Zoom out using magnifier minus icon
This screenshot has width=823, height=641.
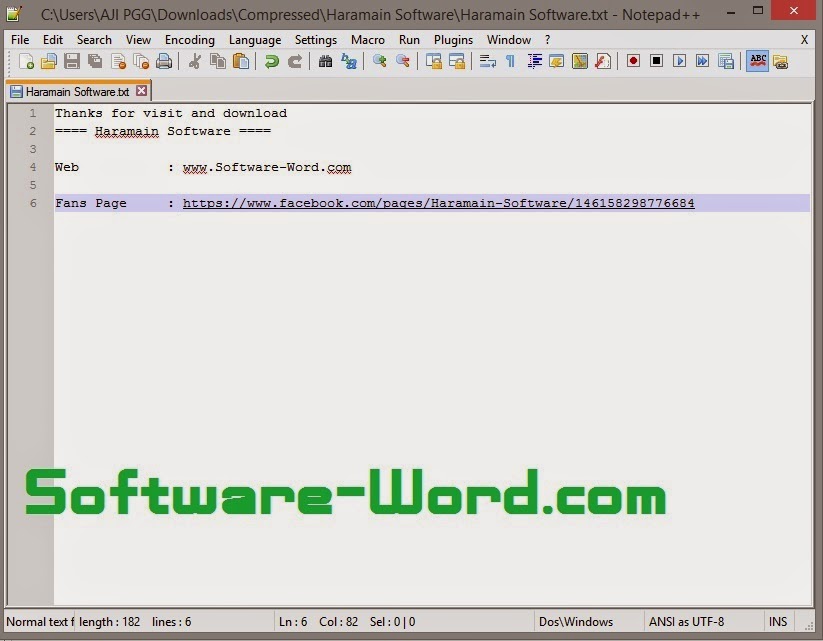403,61
